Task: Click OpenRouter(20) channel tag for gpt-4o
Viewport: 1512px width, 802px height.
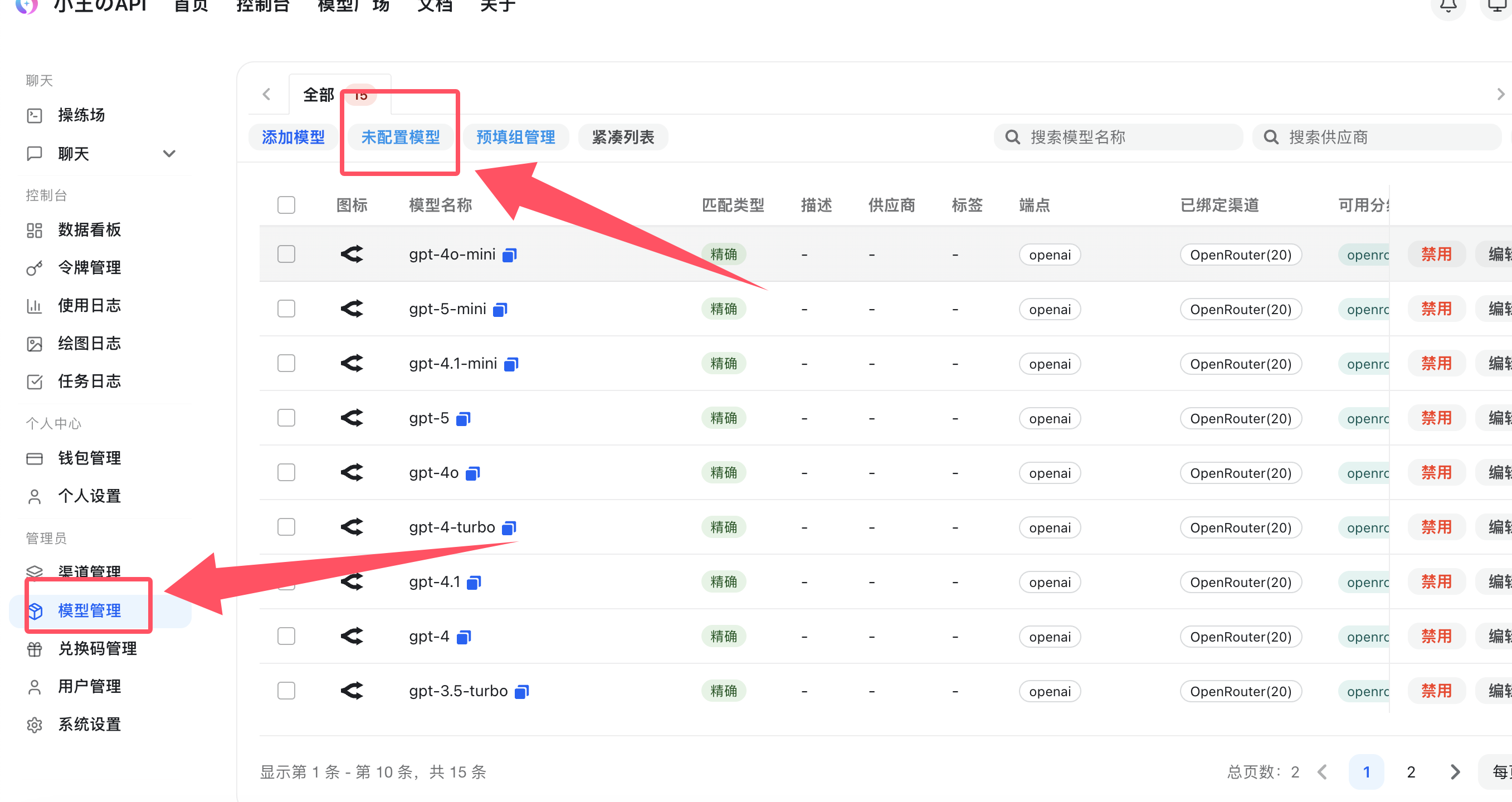Action: [1241, 473]
